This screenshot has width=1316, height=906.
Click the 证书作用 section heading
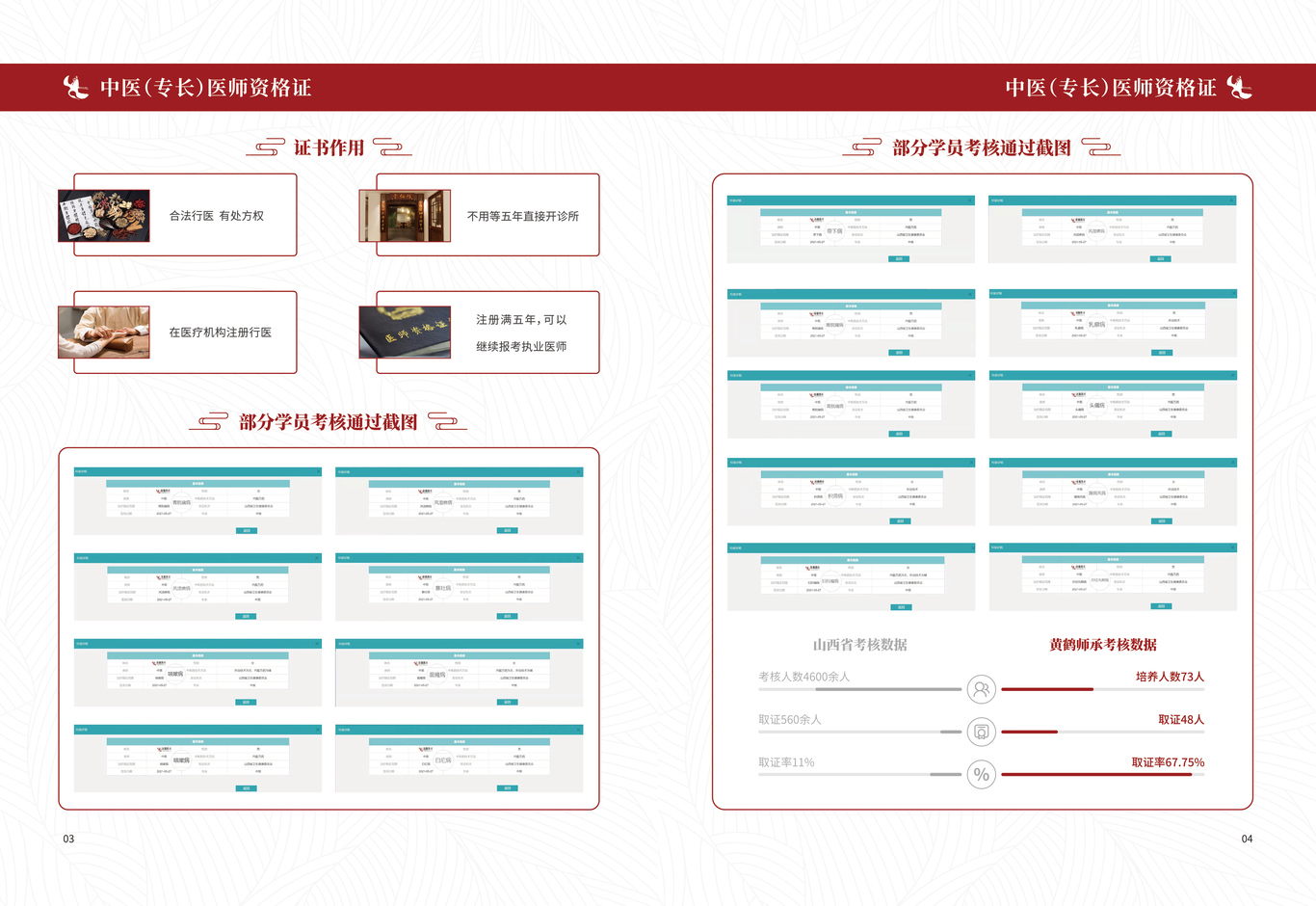pyautogui.click(x=329, y=147)
